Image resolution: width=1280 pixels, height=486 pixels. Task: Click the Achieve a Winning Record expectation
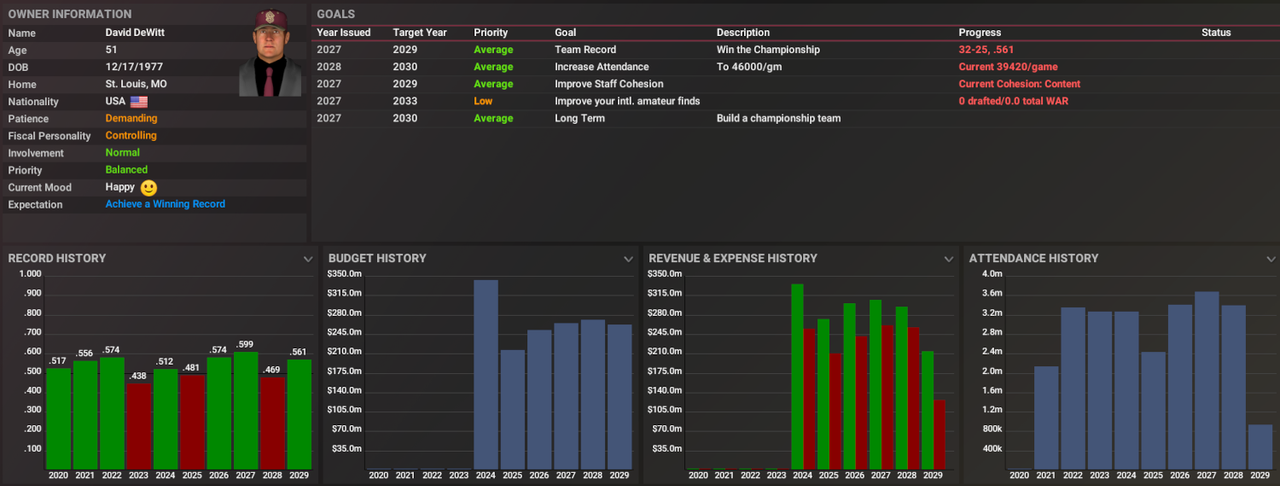click(x=165, y=204)
